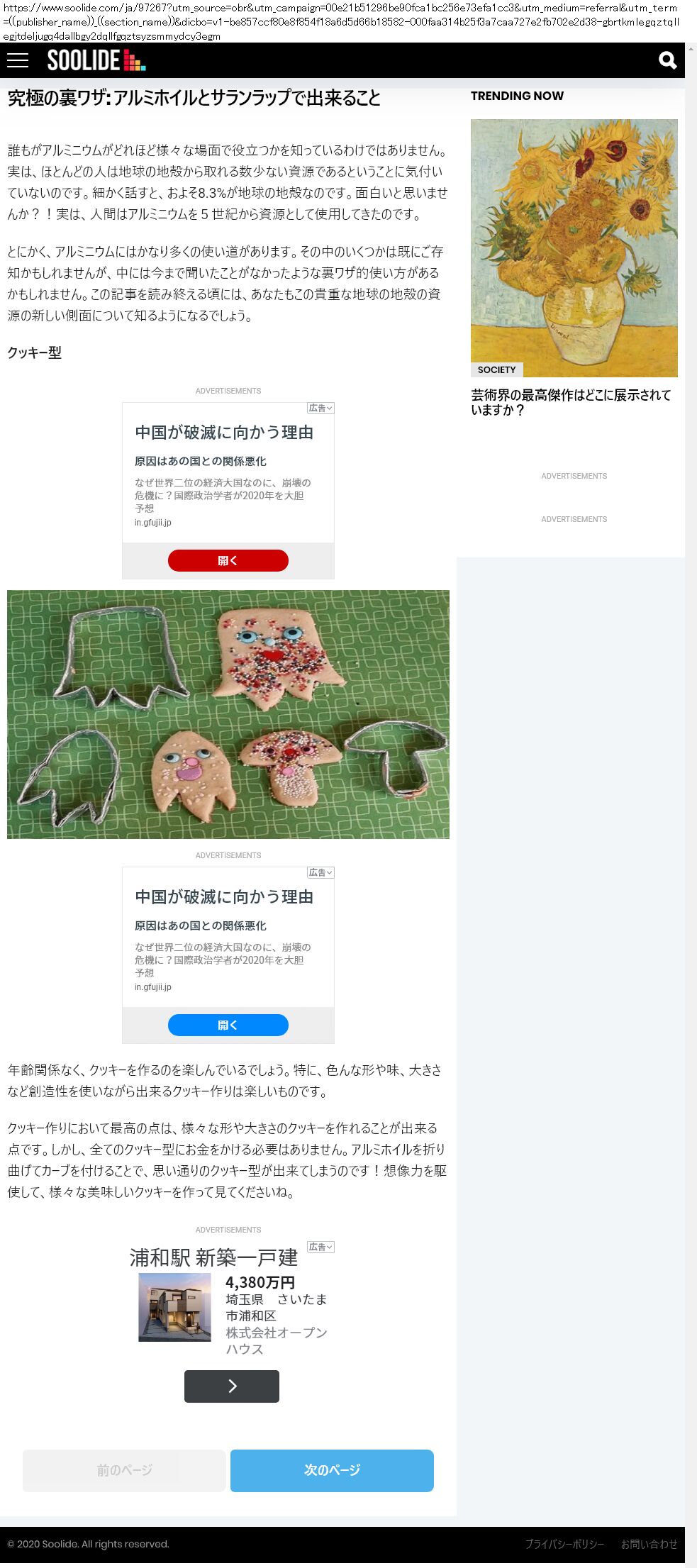Open the プライバシーポリシー footer link
The image size is (697, 1568).
(564, 1544)
